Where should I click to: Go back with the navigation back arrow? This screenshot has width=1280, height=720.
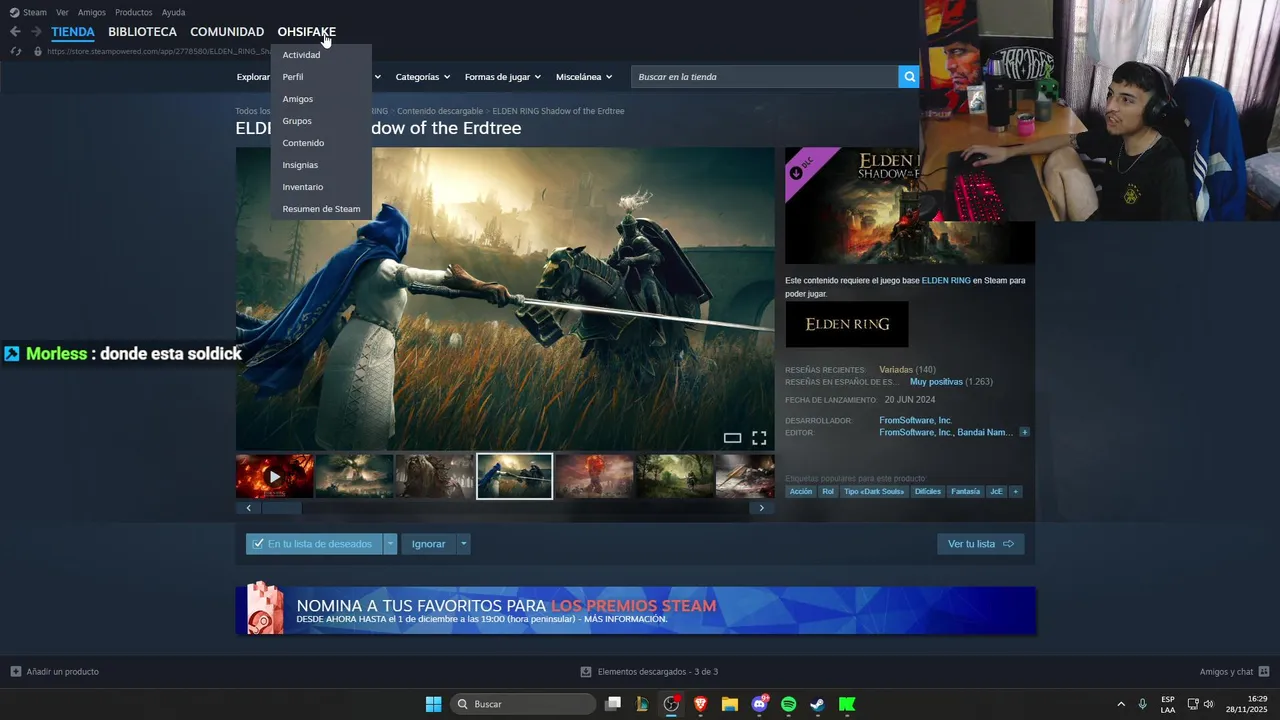[15, 32]
